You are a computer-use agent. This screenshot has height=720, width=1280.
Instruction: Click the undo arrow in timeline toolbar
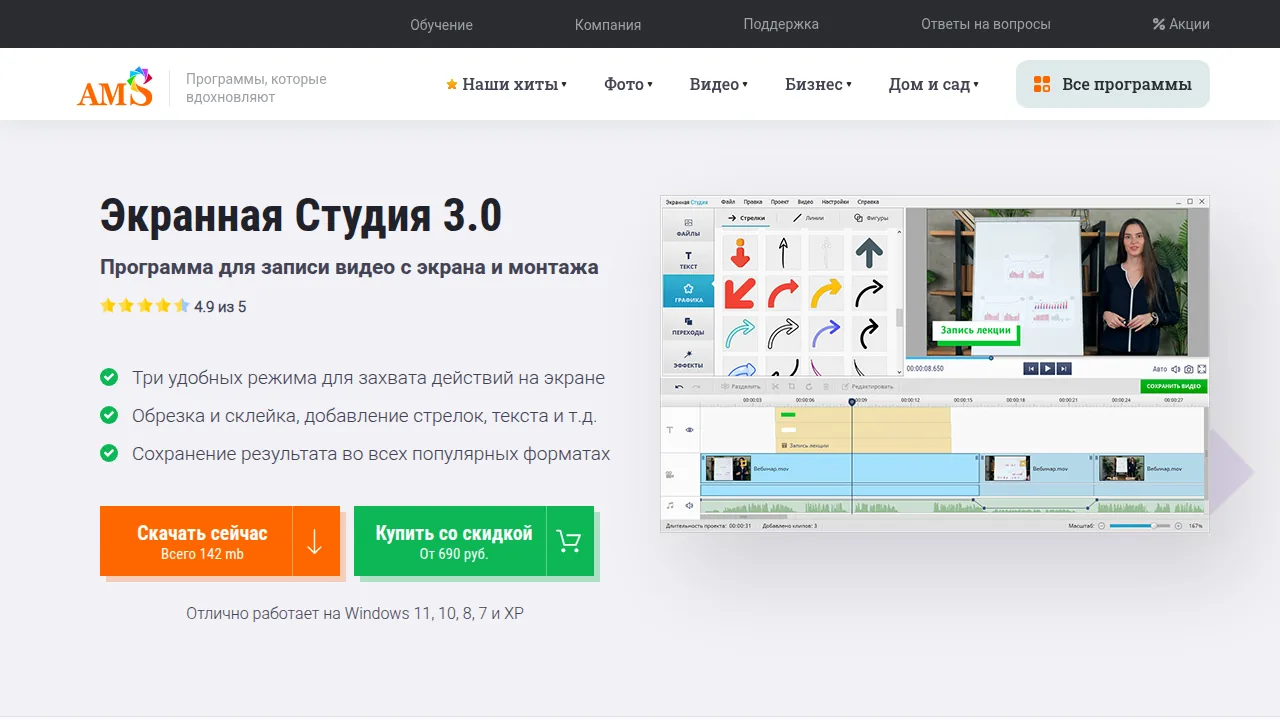tap(679, 386)
